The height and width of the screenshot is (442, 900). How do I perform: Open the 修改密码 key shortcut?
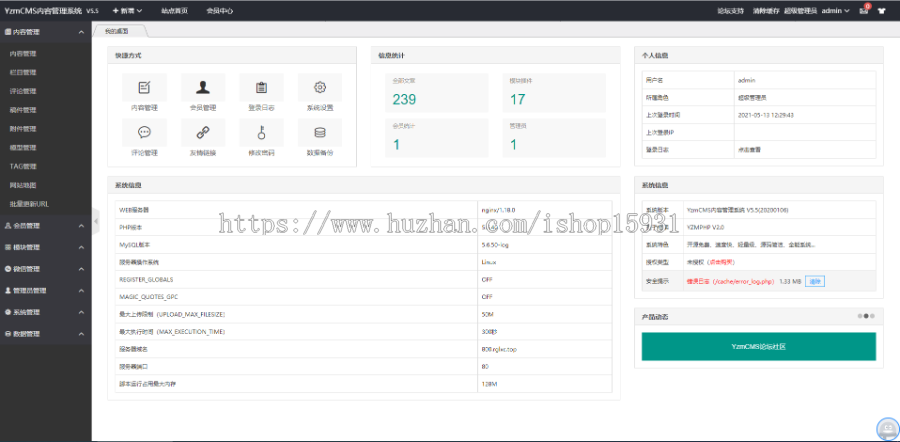261,133
